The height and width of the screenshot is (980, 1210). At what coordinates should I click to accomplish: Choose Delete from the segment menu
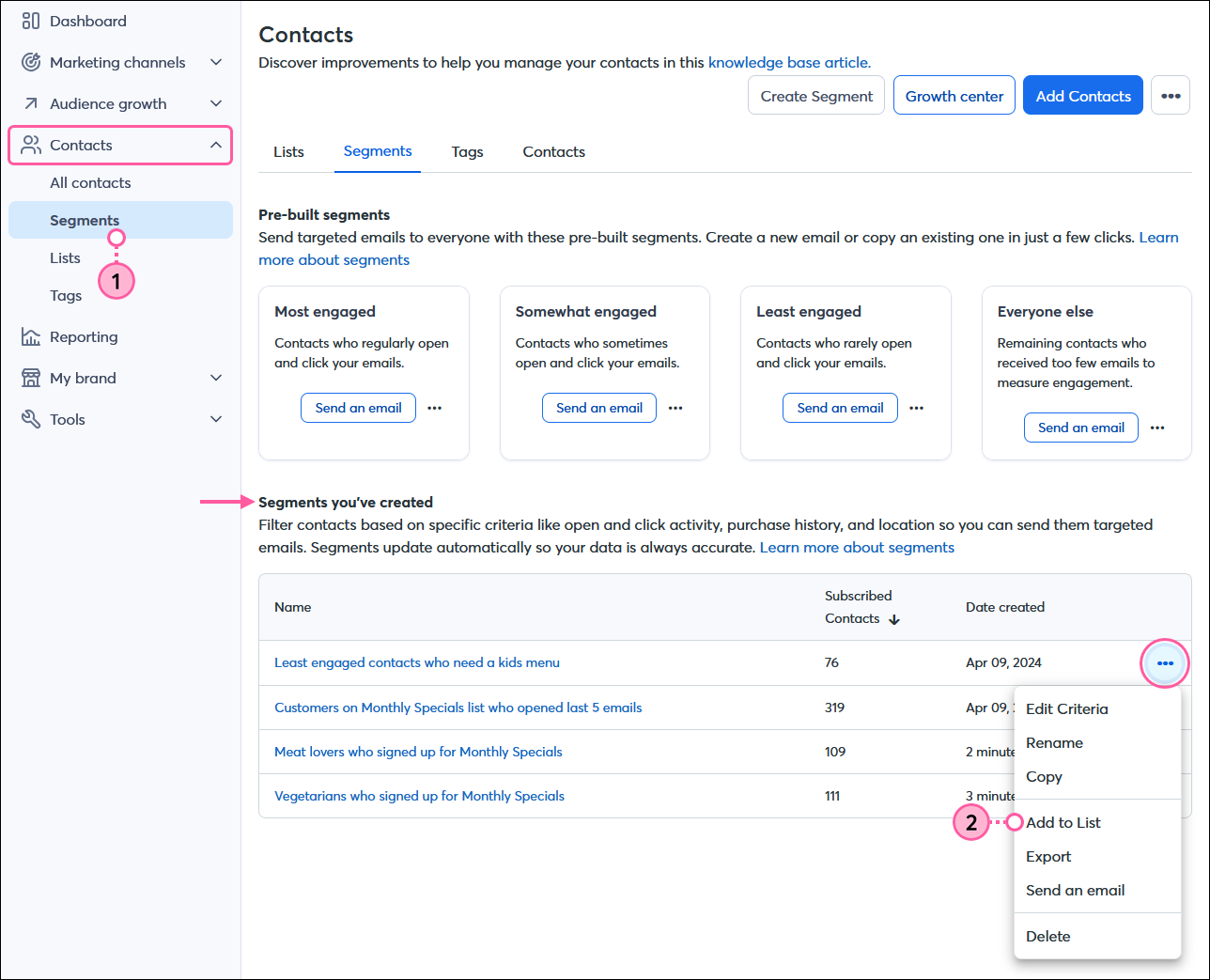point(1097,937)
